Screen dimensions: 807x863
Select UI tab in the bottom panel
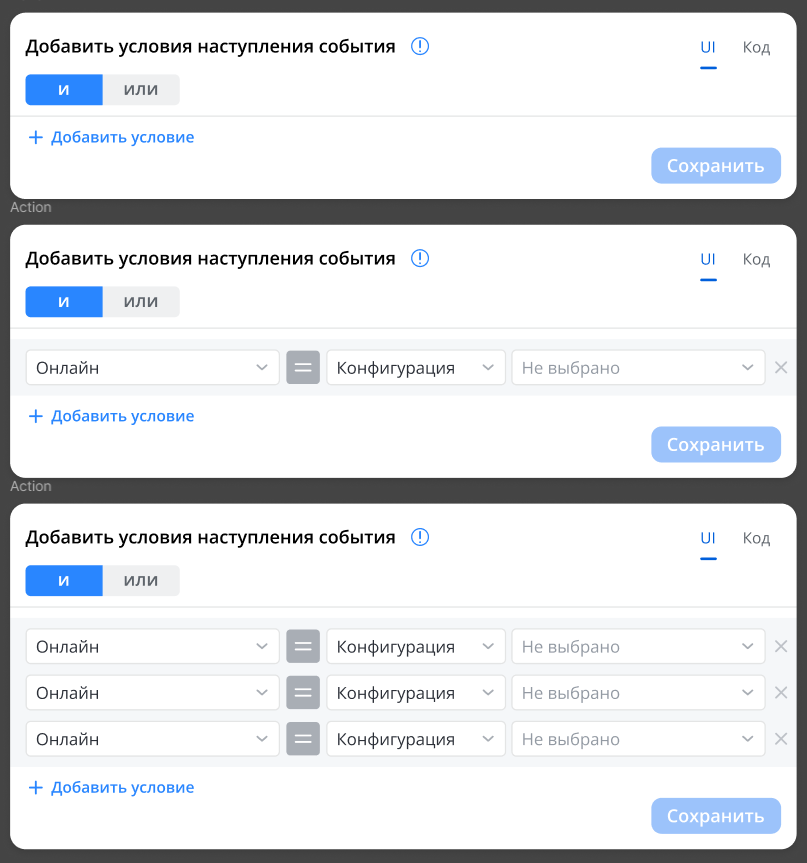pyautogui.click(x=708, y=538)
